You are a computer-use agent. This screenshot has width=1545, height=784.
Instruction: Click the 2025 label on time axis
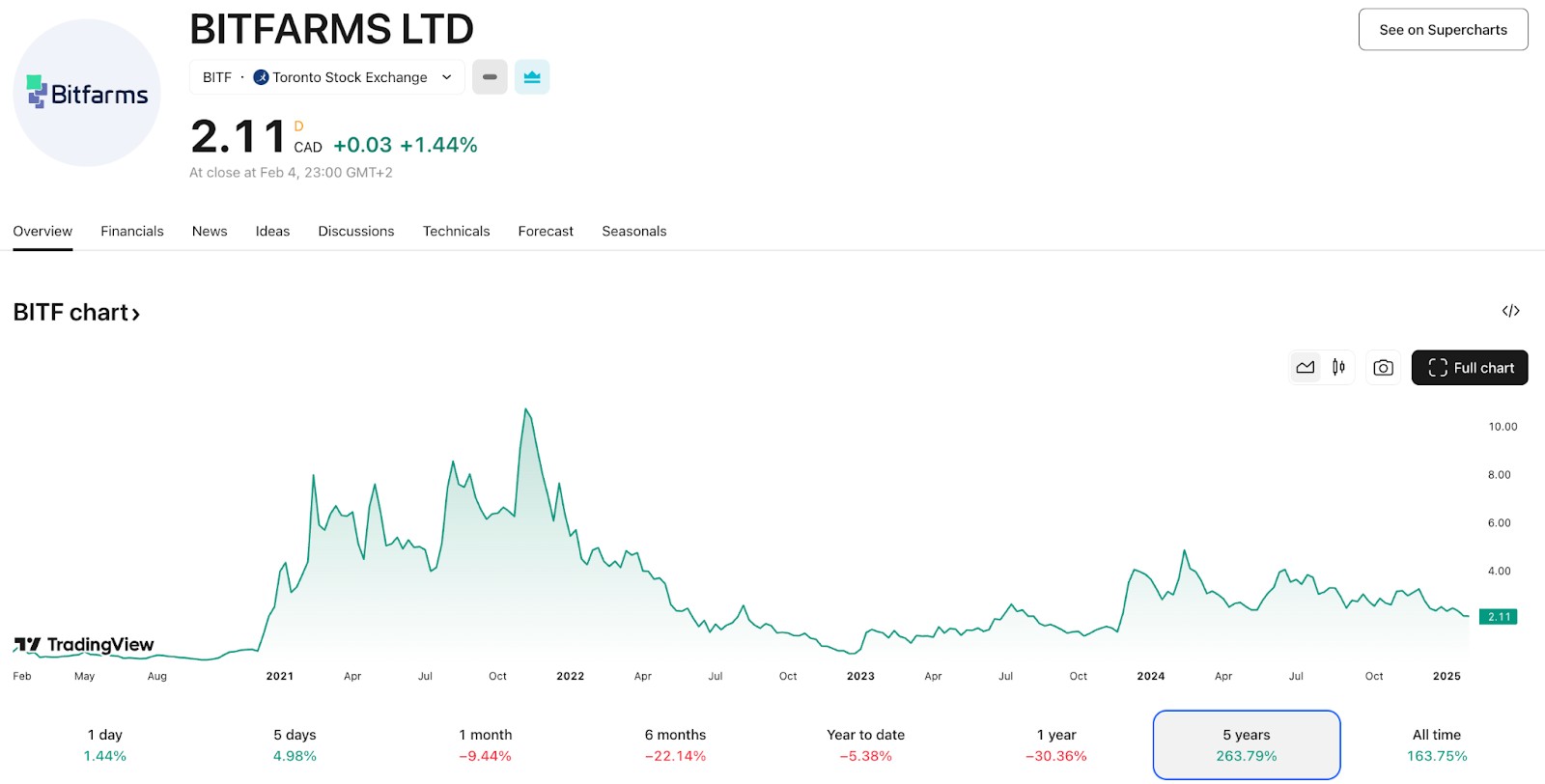click(1447, 676)
